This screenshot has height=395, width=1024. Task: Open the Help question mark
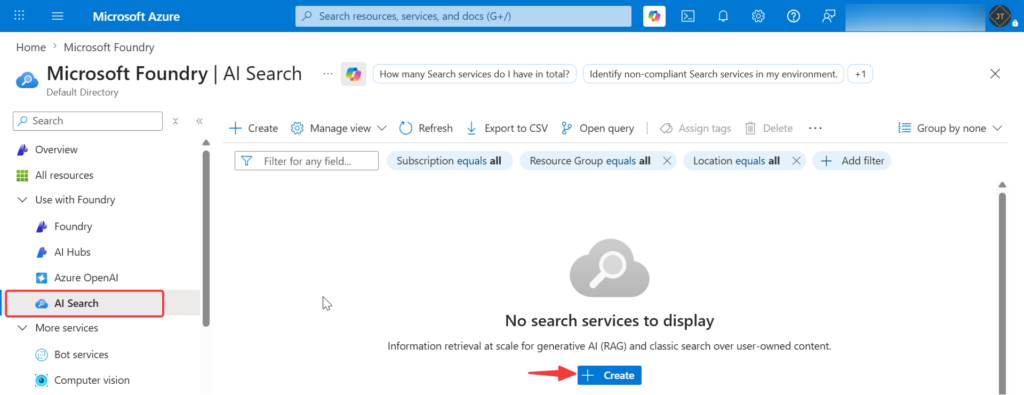793,16
